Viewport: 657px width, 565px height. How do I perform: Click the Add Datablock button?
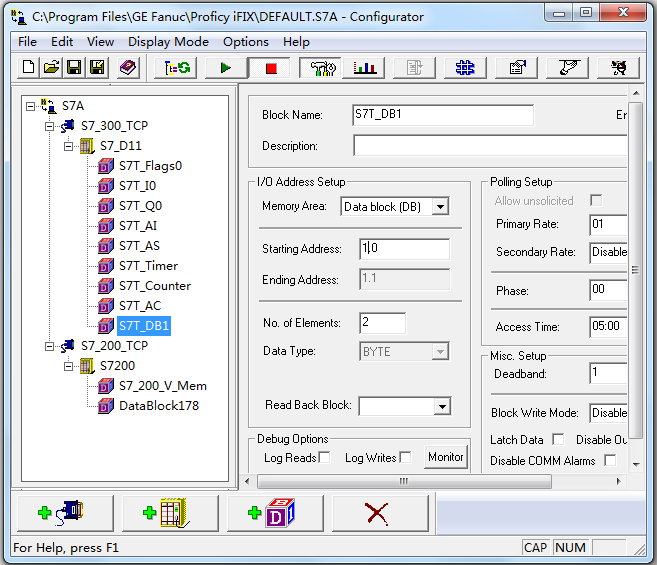275,513
